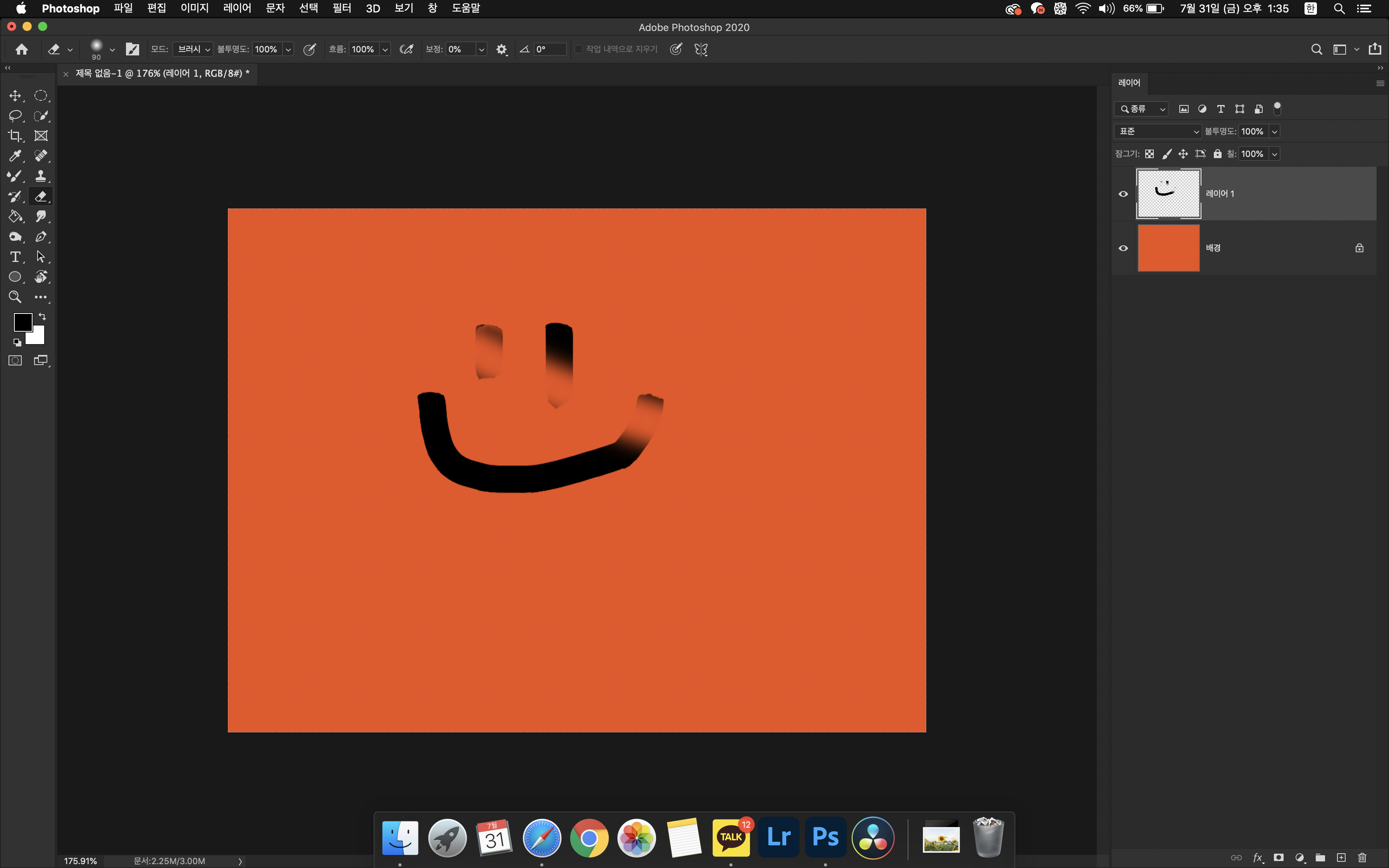The image size is (1389, 868).
Task: Select the Horizontal Type tool
Action: click(x=15, y=257)
